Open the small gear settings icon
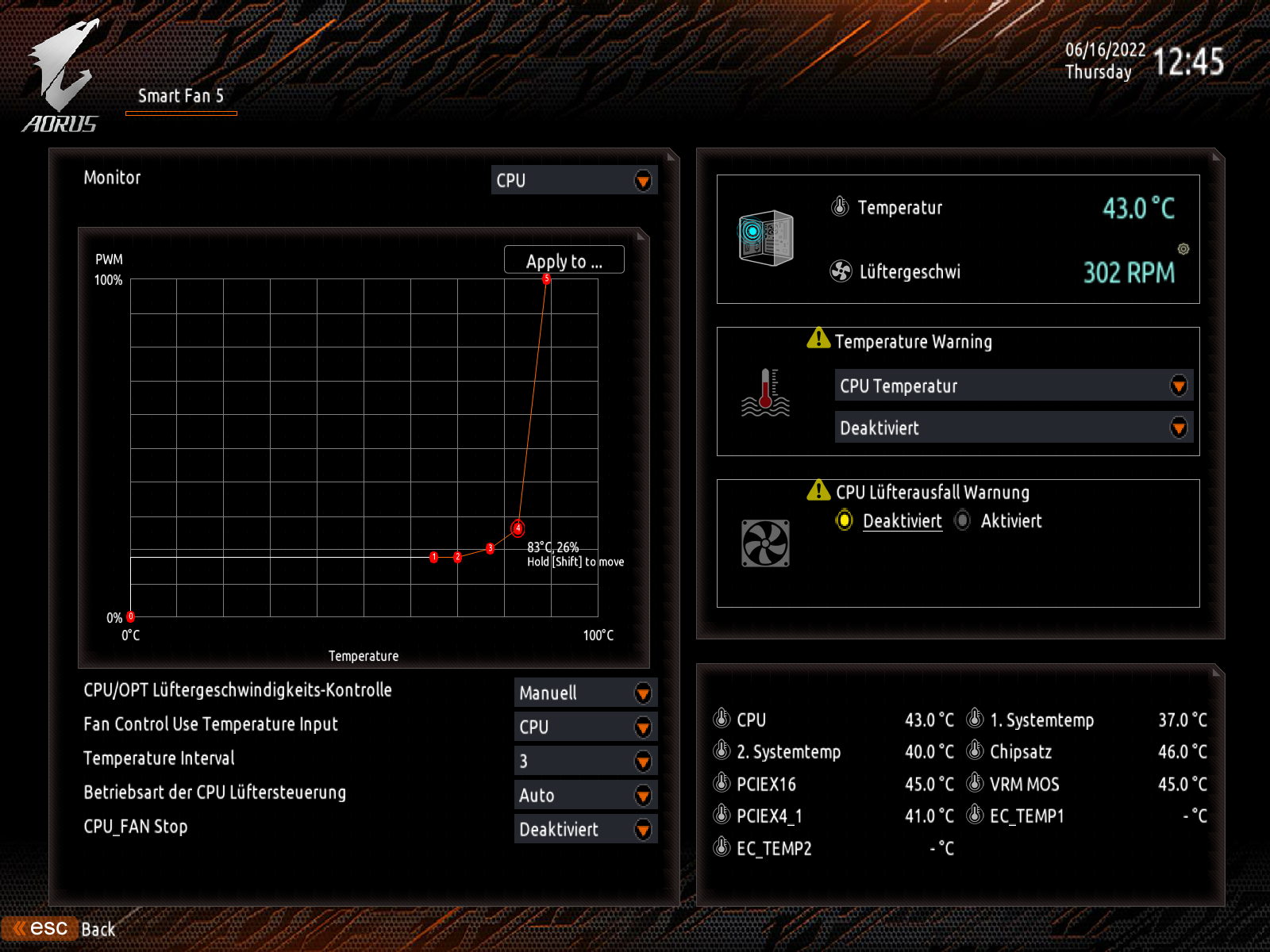The height and width of the screenshot is (952, 1270). (x=1183, y=249)
